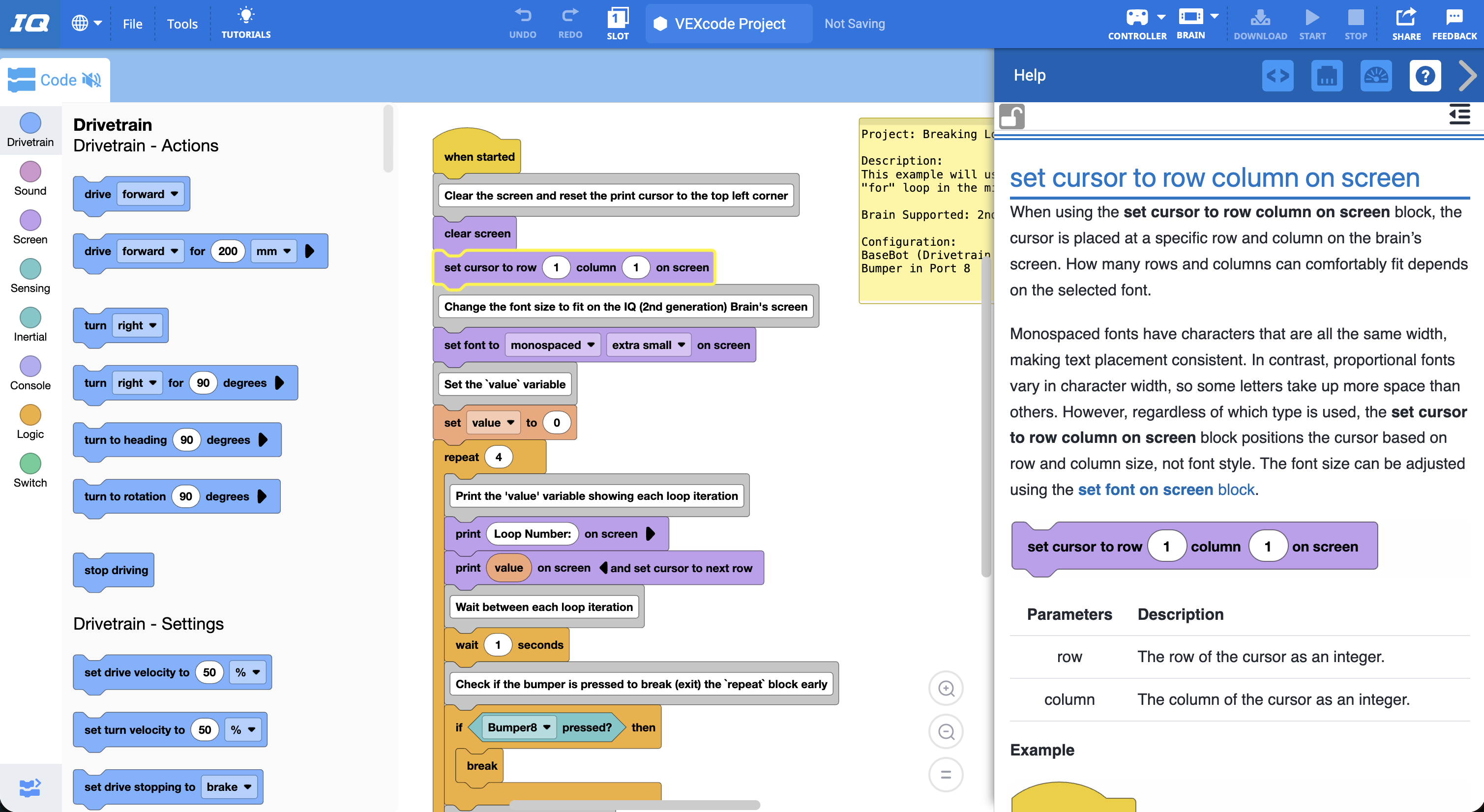This screenshot has height=812, width=1484.
Task: Toggle the arrow on print value block
Action: pyautogui.click(x=603, y=568)
